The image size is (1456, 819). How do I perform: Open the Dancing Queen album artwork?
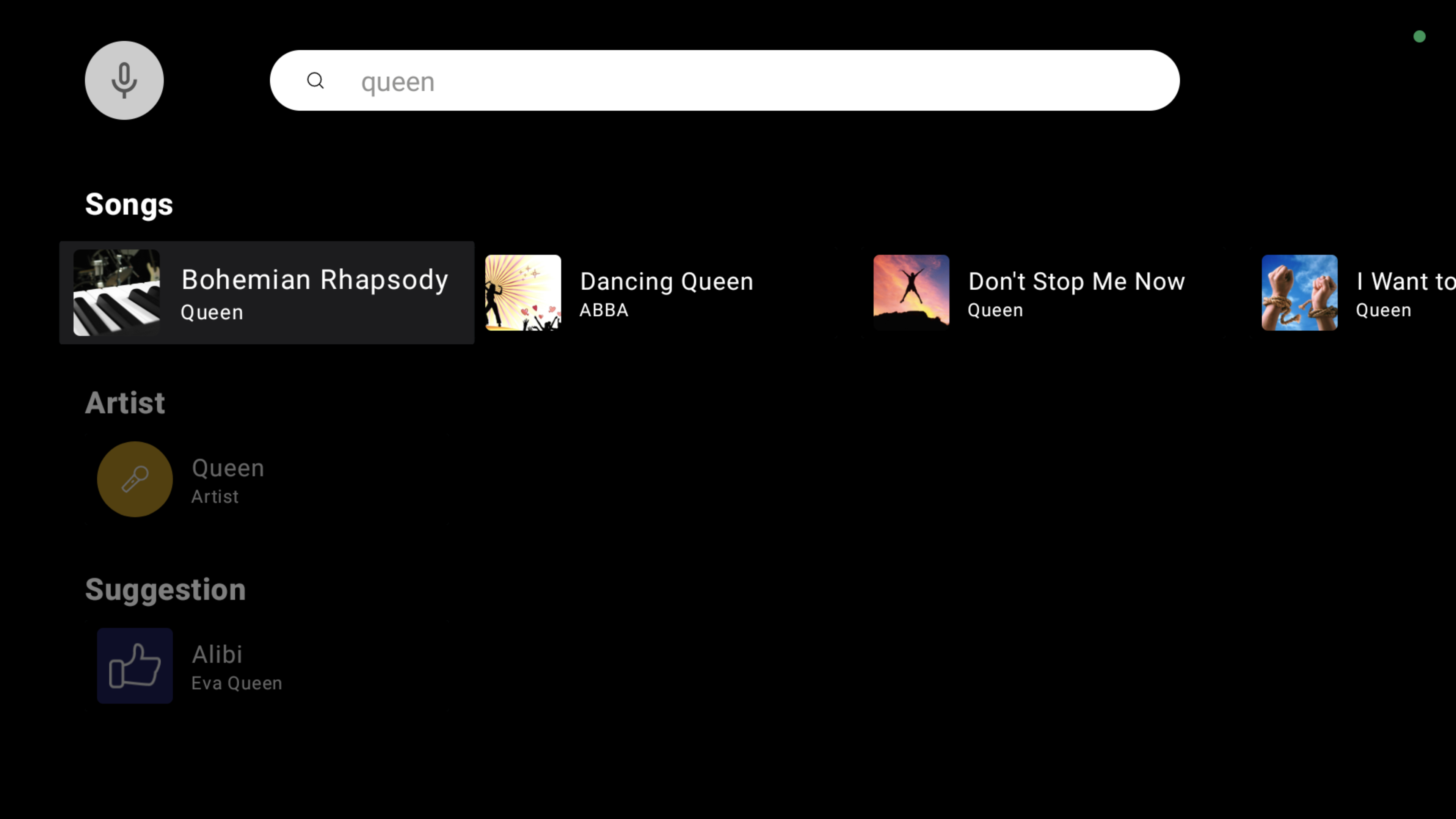click(x=523, y=293)
